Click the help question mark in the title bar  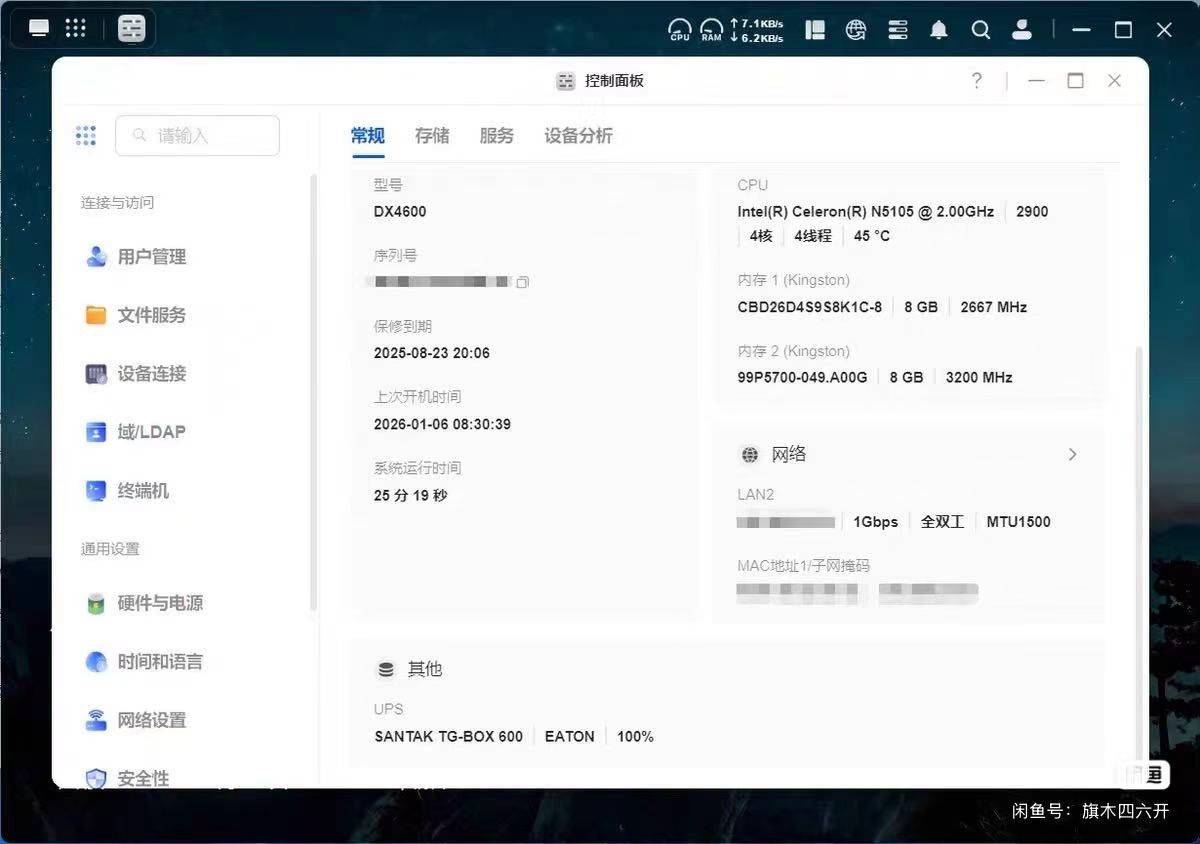tap(977, 80)
